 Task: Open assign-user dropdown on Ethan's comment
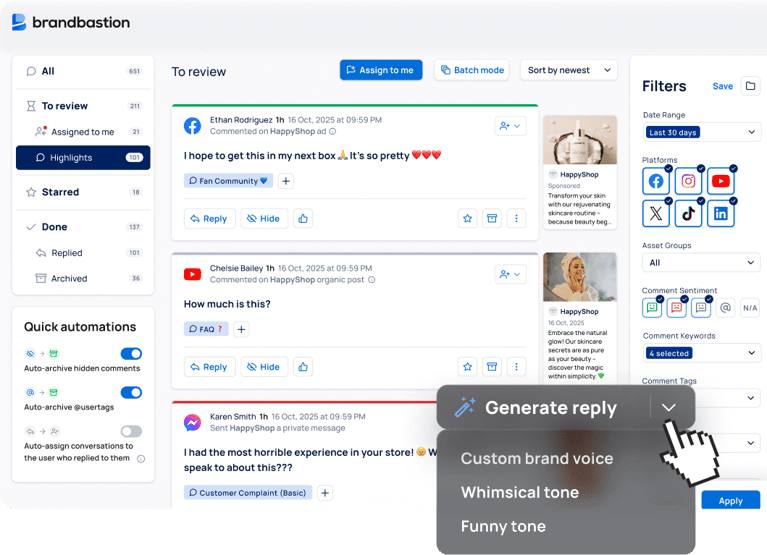tap(510, 126)
